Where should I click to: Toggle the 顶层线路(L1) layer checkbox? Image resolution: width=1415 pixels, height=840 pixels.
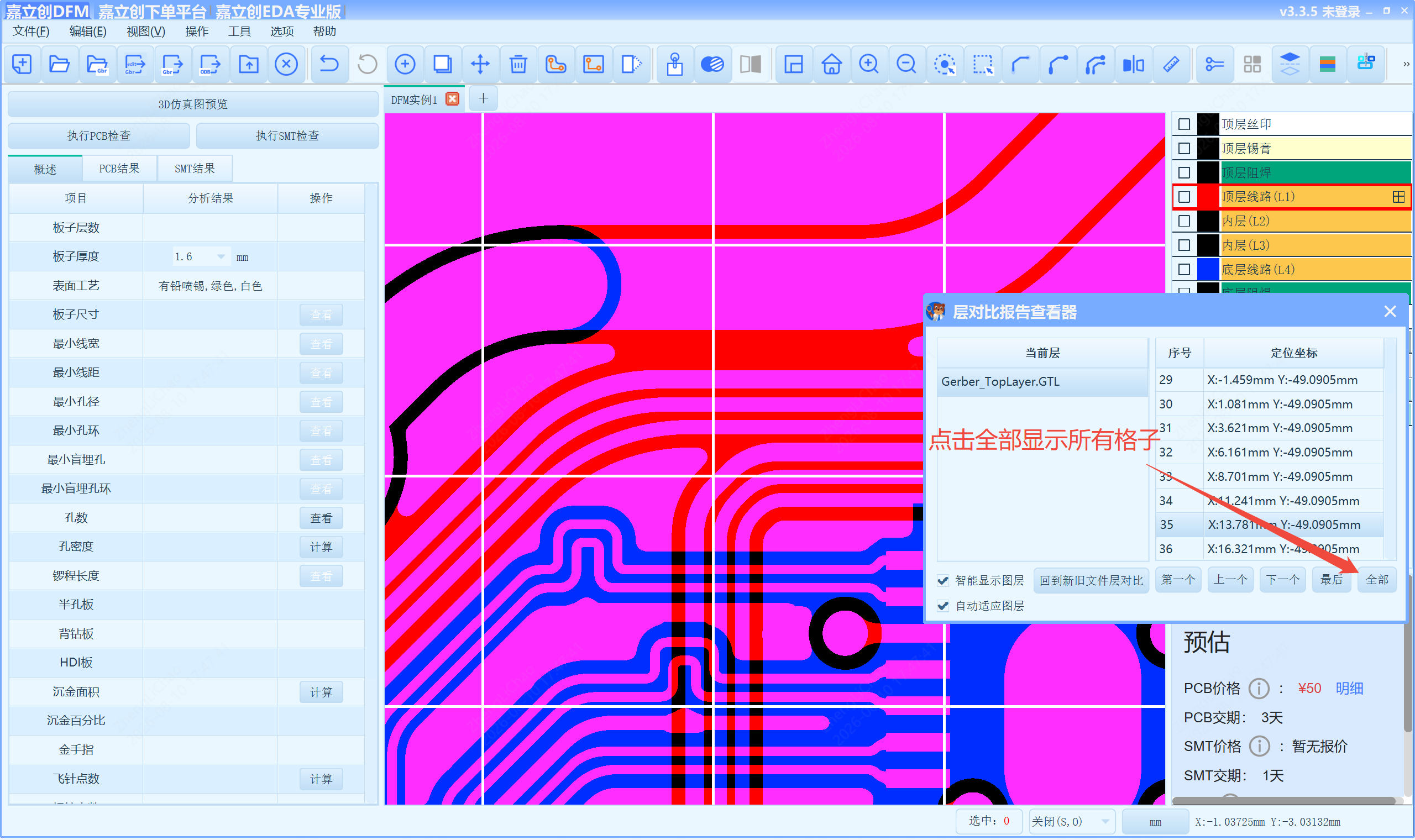[1184, 197]
